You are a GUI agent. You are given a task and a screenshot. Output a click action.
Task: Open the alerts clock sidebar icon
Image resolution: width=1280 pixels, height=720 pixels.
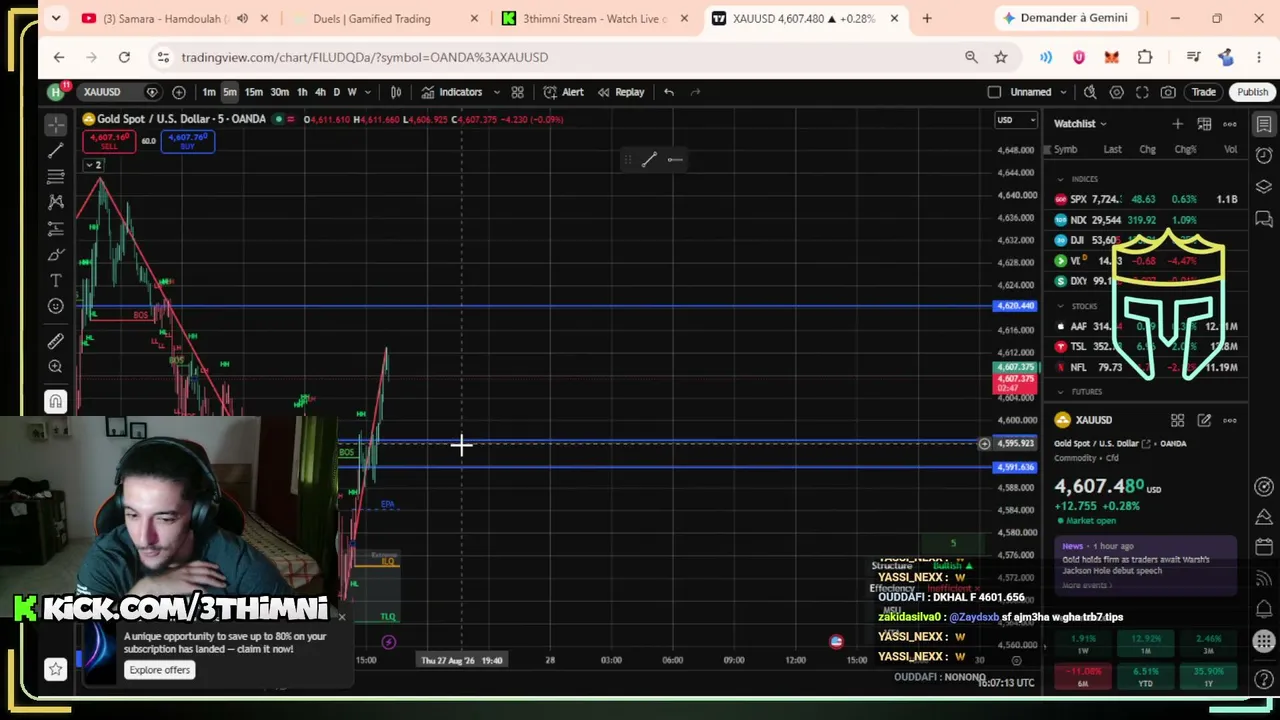(x=1264, y=155)
